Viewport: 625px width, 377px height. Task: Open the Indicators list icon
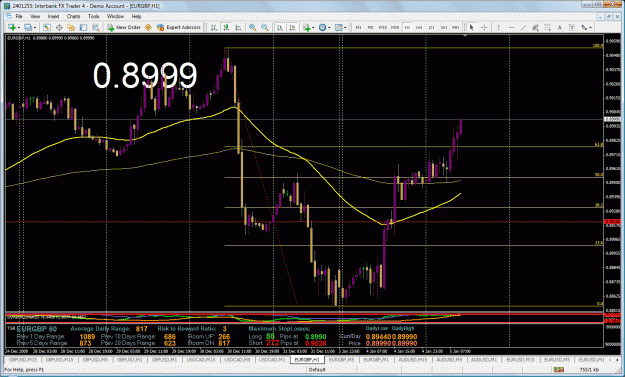306,27
